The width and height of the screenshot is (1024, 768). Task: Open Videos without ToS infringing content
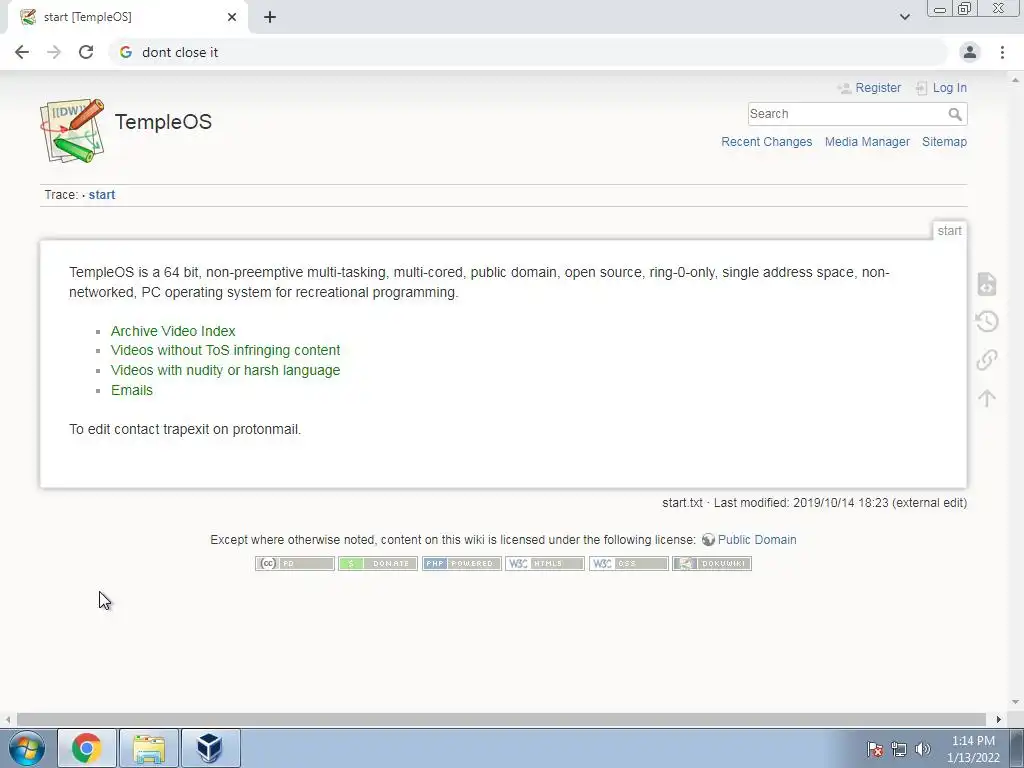tap(225, 350)
